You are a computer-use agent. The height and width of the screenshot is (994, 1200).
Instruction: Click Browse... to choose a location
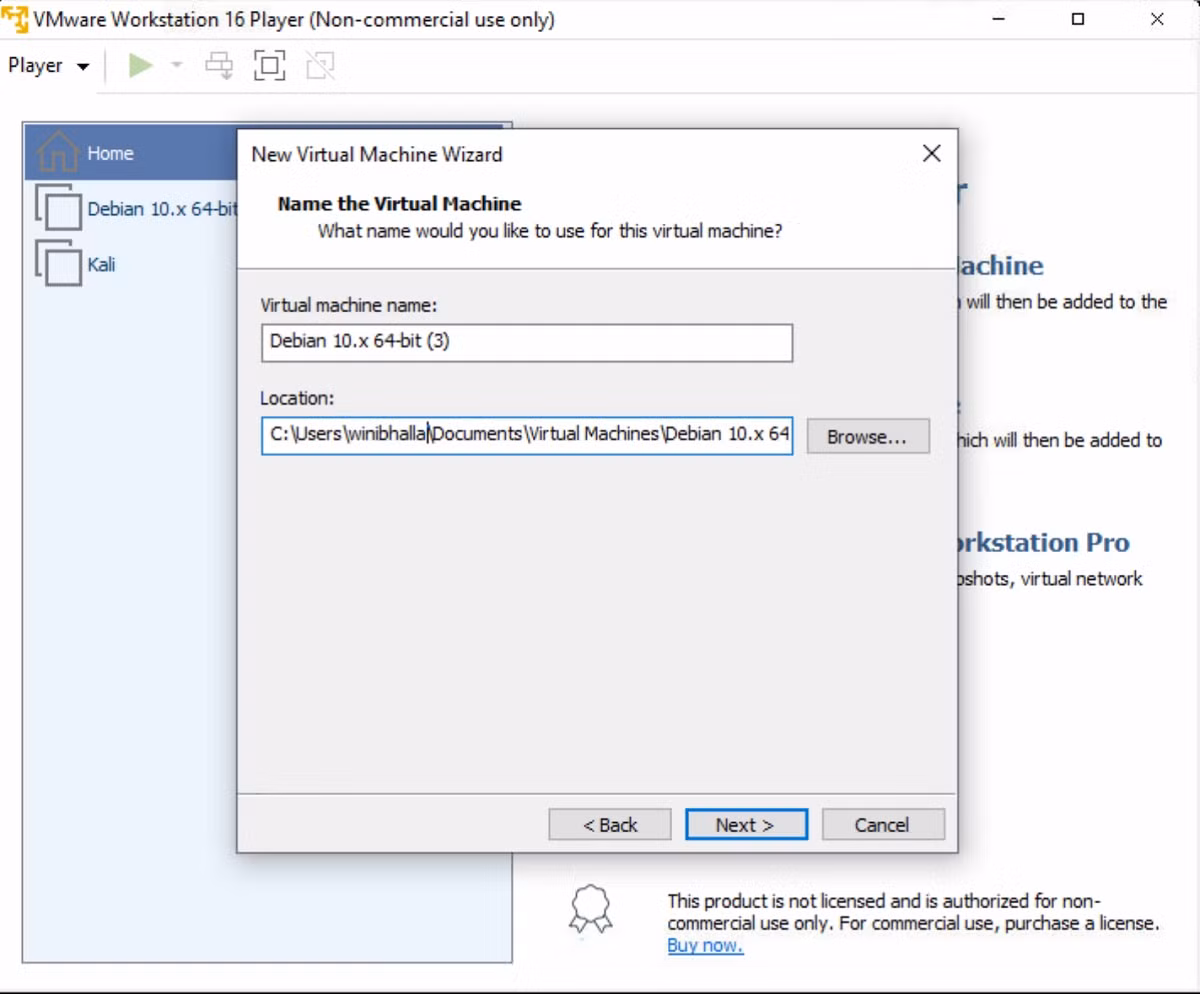(x=868, y=436)
